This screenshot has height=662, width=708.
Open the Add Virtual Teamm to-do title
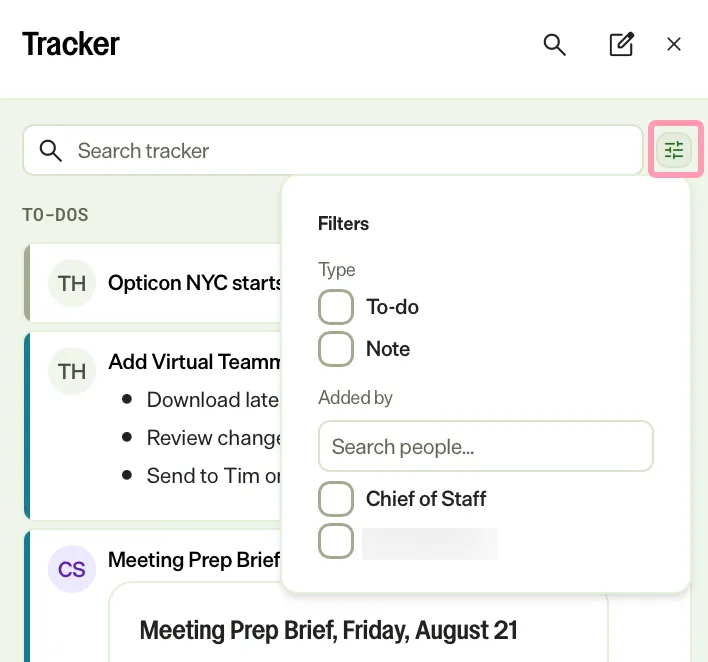pos(195,362)
